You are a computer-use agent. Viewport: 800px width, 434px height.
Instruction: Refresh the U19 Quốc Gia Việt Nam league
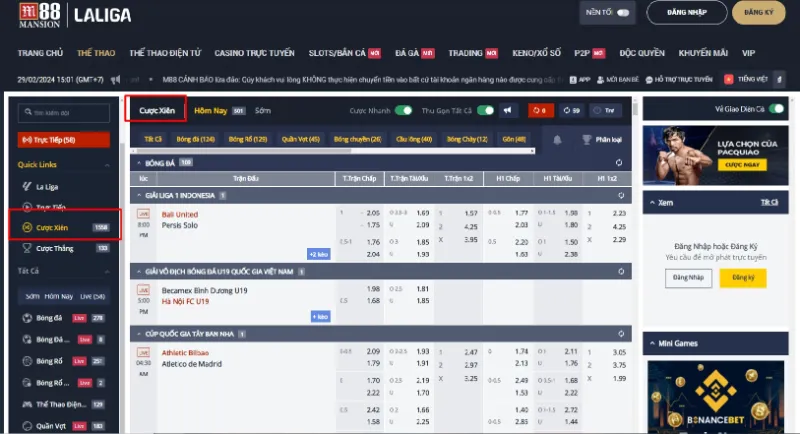pyautogui.click(x=621, y=271)
